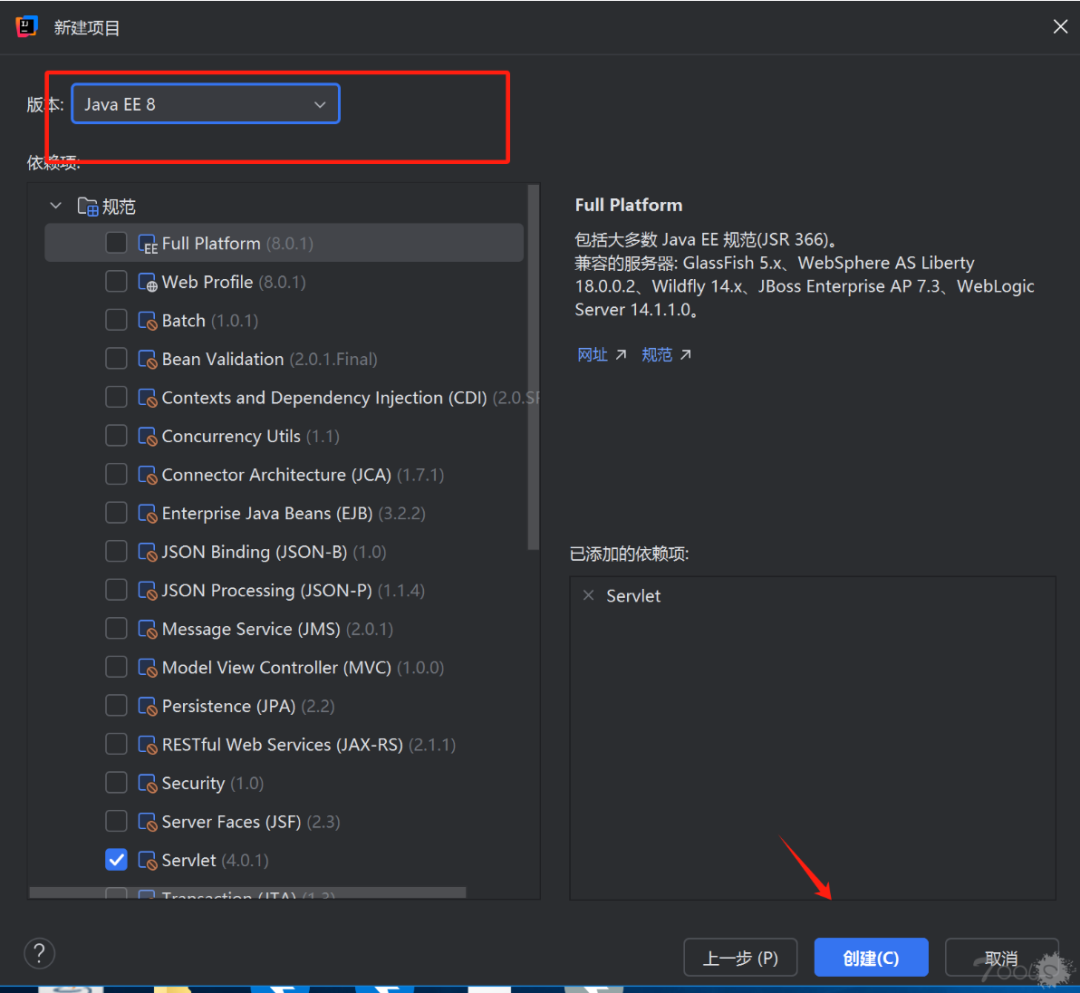This screenshot has width=1080, height=993.
Task: Tick the Concurrency Utils checkbox
Action: tap(116, 435)
